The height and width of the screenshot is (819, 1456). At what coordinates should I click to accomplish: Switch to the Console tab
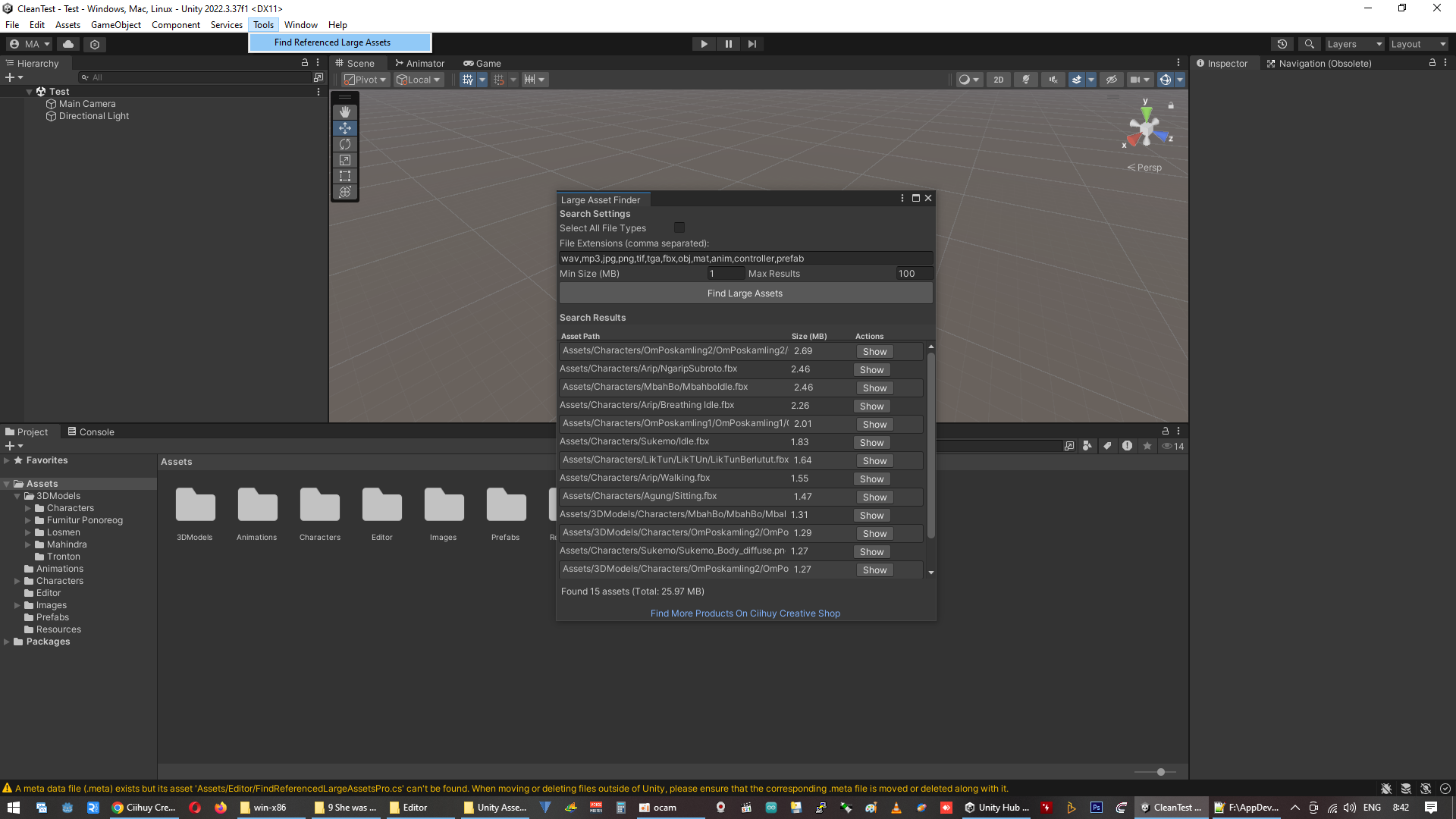91,431
